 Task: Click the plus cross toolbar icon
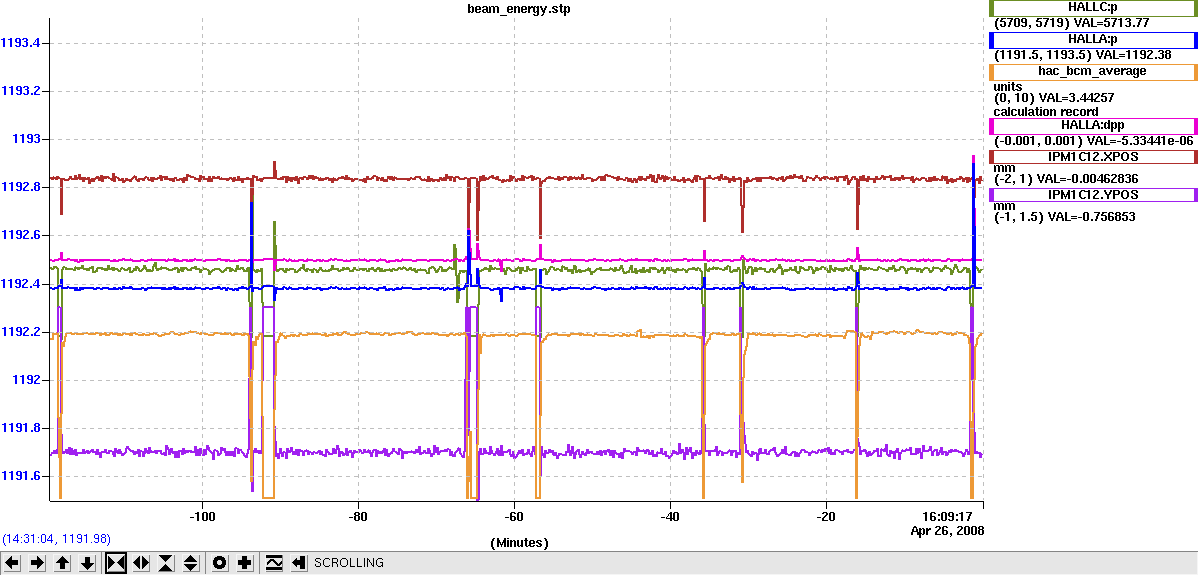pos(244,563)
